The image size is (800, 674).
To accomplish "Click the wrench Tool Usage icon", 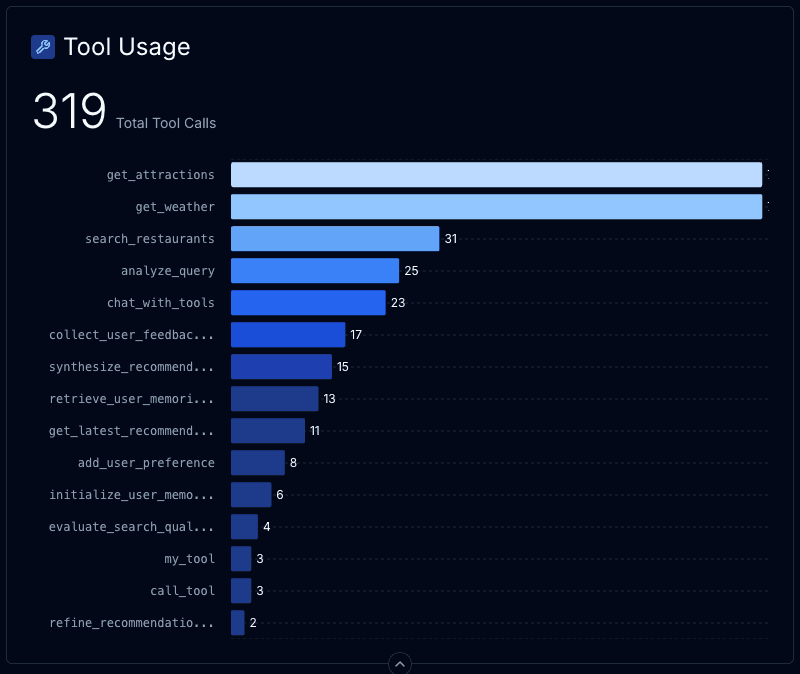I will coord(43,47).
